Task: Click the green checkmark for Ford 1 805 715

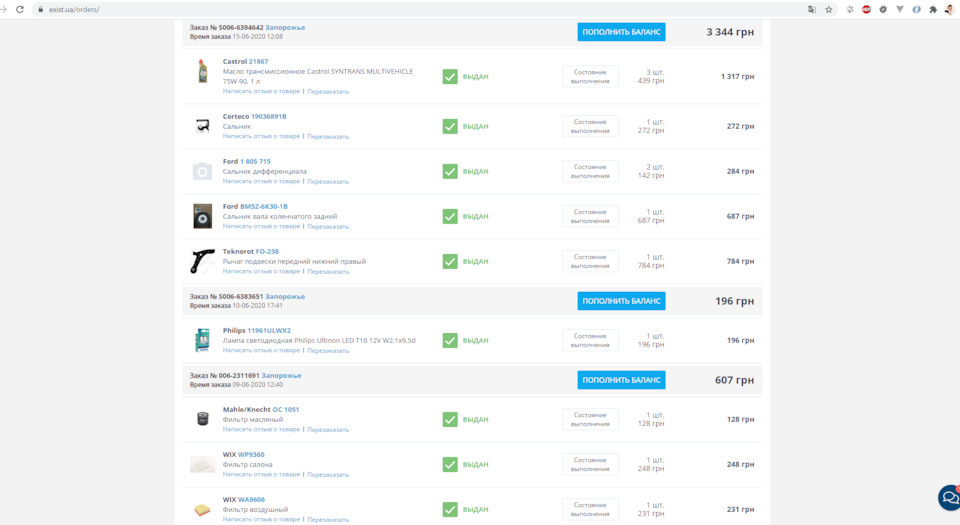Action: click(x=450, y=171)
